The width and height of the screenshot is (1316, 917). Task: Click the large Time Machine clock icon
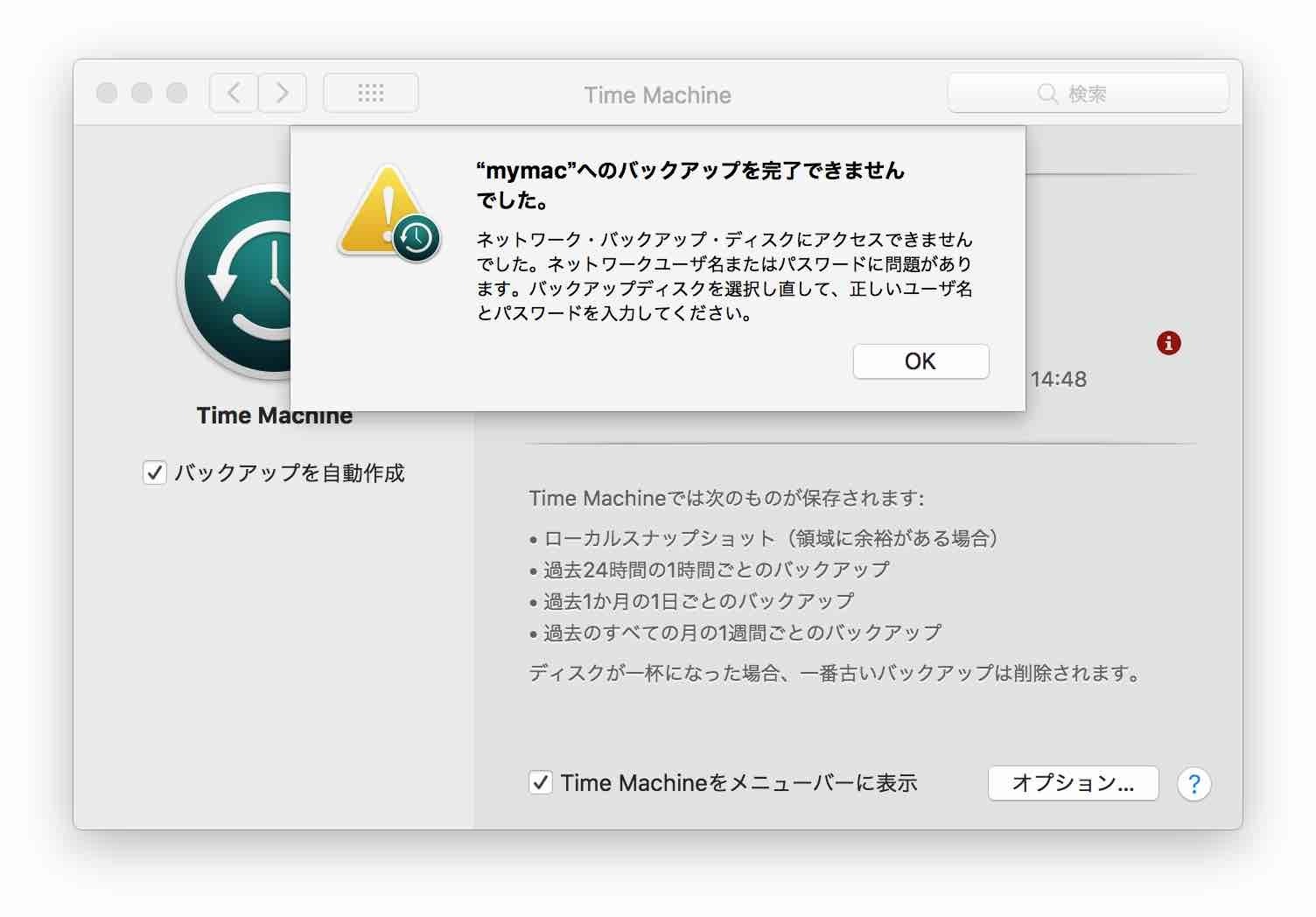(x=234, y=281)
